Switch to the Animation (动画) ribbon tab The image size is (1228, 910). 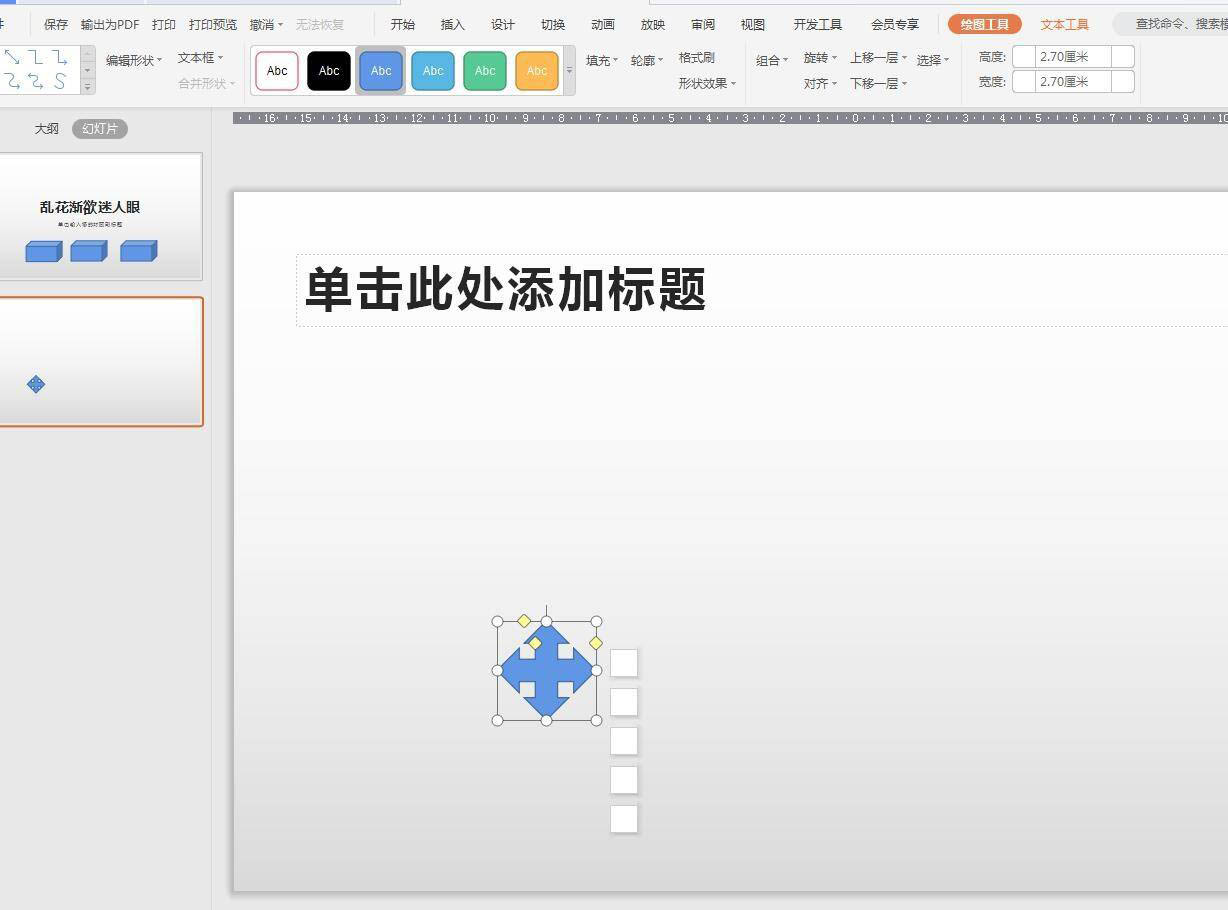[x=602, y=24]
